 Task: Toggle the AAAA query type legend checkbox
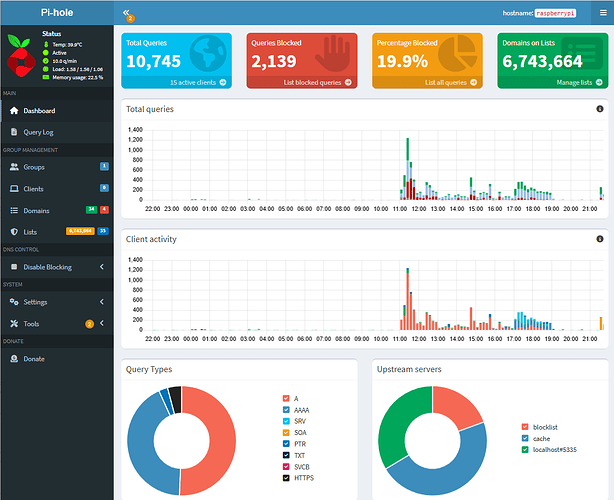tap(286, 411)
